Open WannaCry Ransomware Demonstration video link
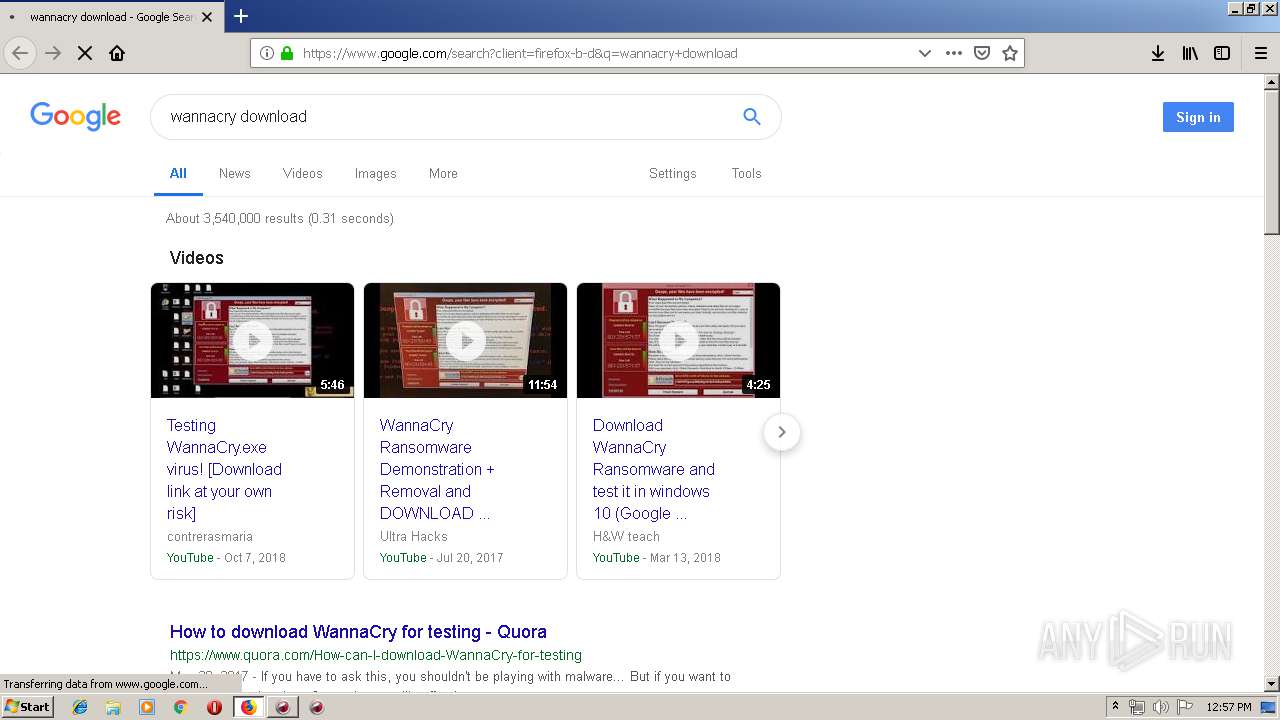Screen dimensions: 1280x720 point(437,469)
